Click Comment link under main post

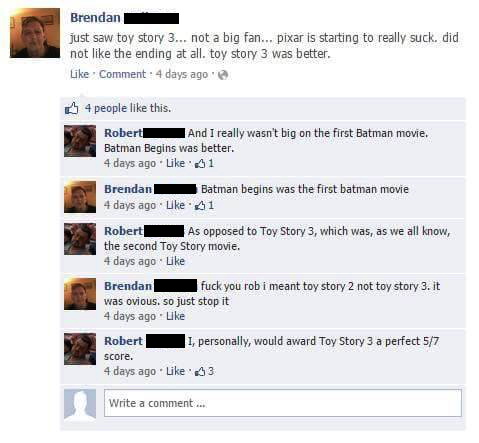point(123,74)
